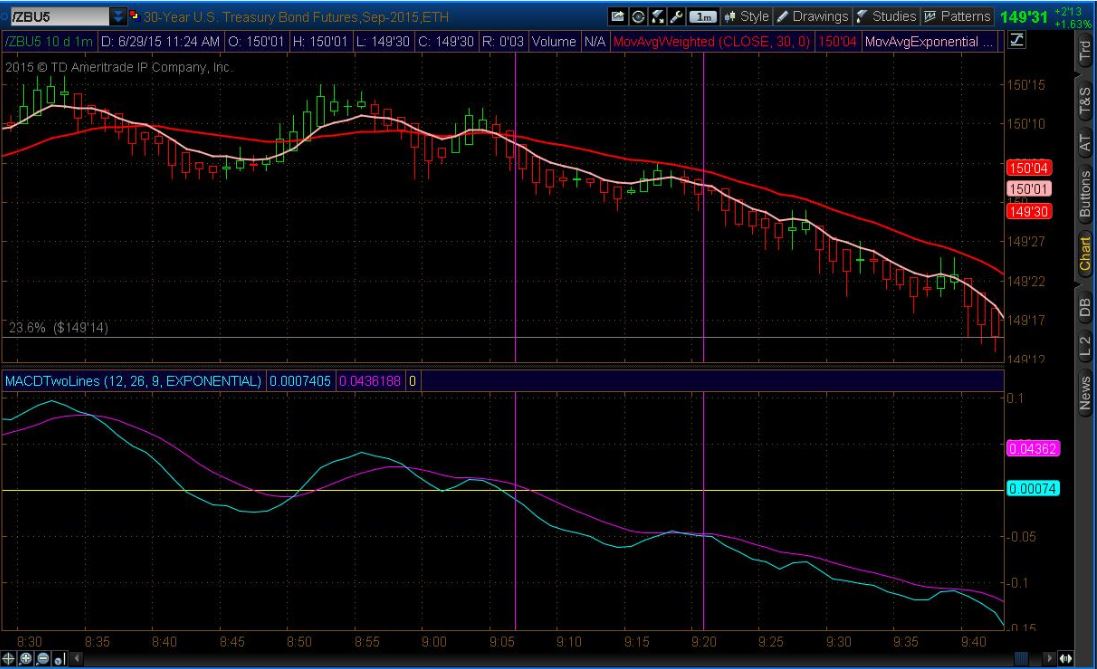Select the Chart side tab

[1084, 253]
